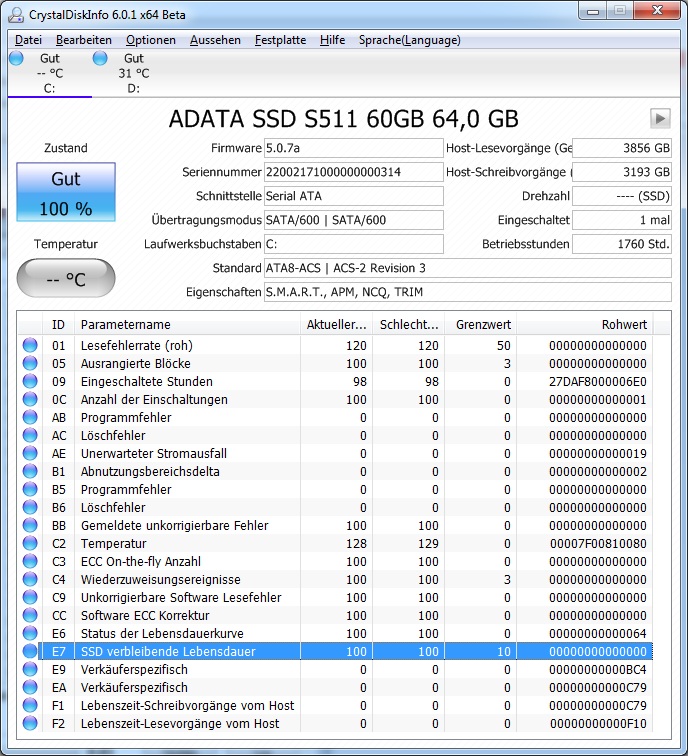Select the D: drive tab at 31 °C
This screenshot has width=688, height=756.
(134, 73)
